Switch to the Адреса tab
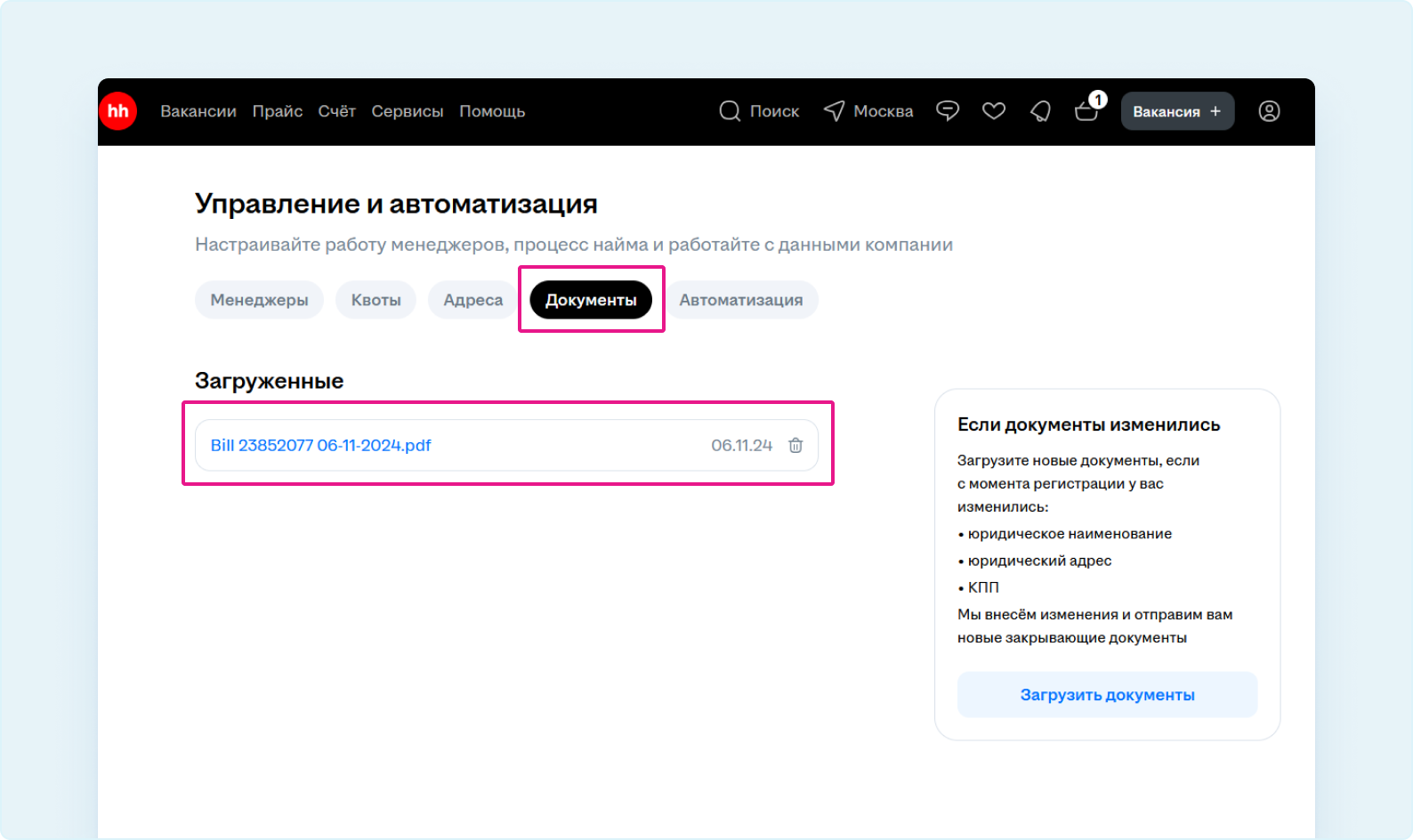 [x=473, y=300]
